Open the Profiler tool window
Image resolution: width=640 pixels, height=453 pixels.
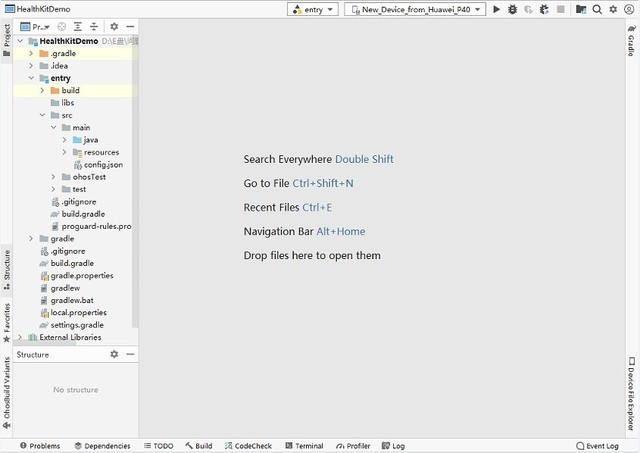(x=353, y=446)
